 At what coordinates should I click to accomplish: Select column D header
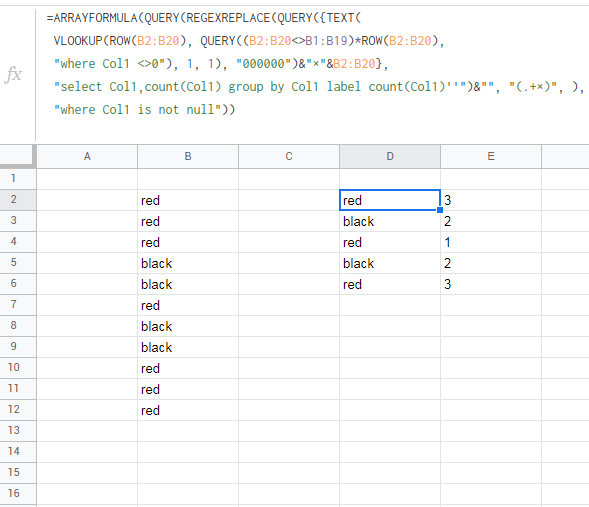(390, 156)
